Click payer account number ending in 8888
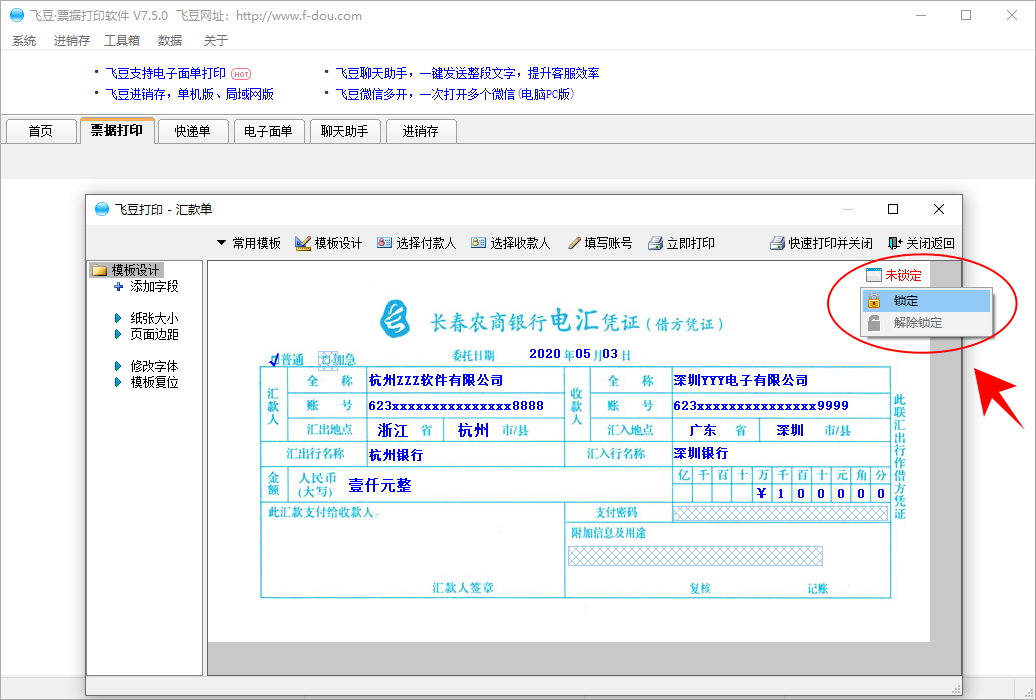 456,405
